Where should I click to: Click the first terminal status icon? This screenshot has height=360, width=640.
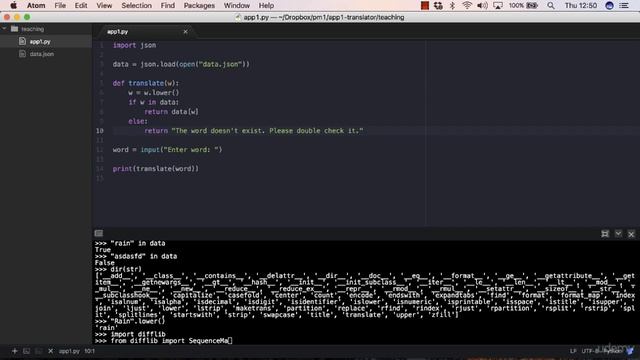click(27, 351)
